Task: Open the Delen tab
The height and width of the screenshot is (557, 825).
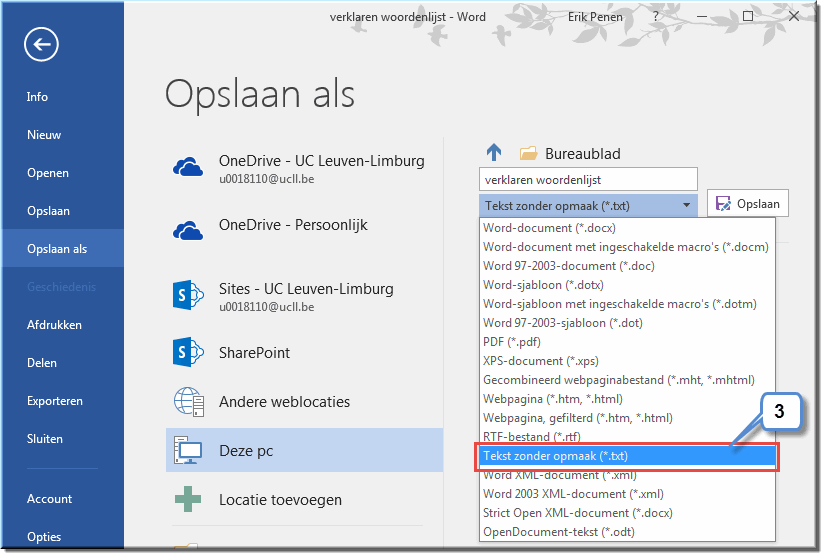Action: click(x=42, y=362)
